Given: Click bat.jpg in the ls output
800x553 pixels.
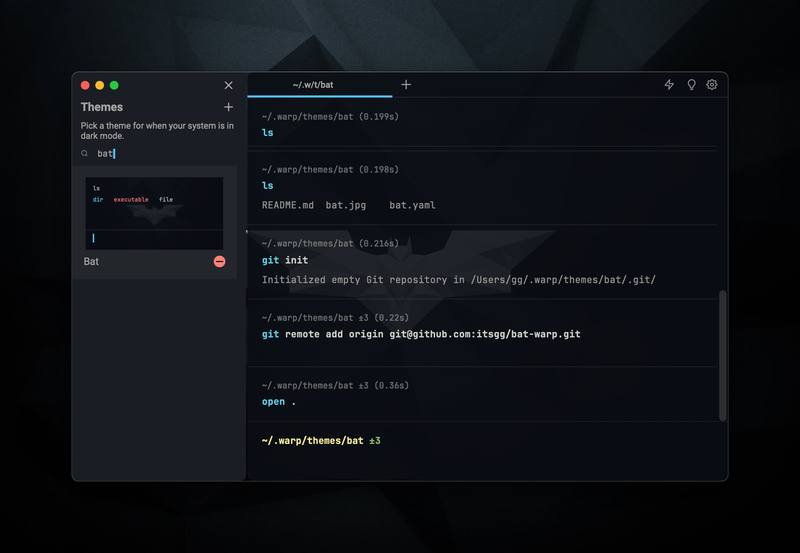Looking at the screenshot, I should (345, 205).
